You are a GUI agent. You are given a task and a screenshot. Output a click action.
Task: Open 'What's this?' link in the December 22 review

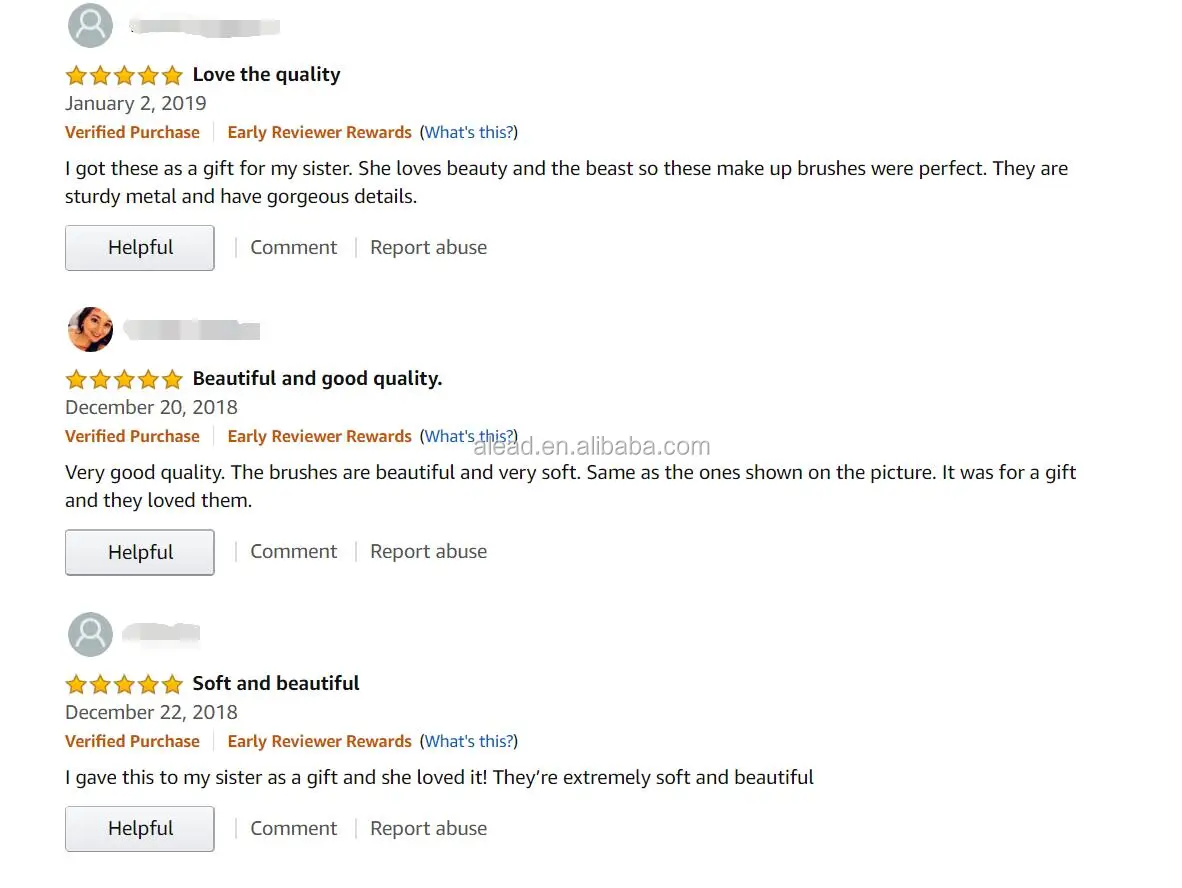pos(469,741)
